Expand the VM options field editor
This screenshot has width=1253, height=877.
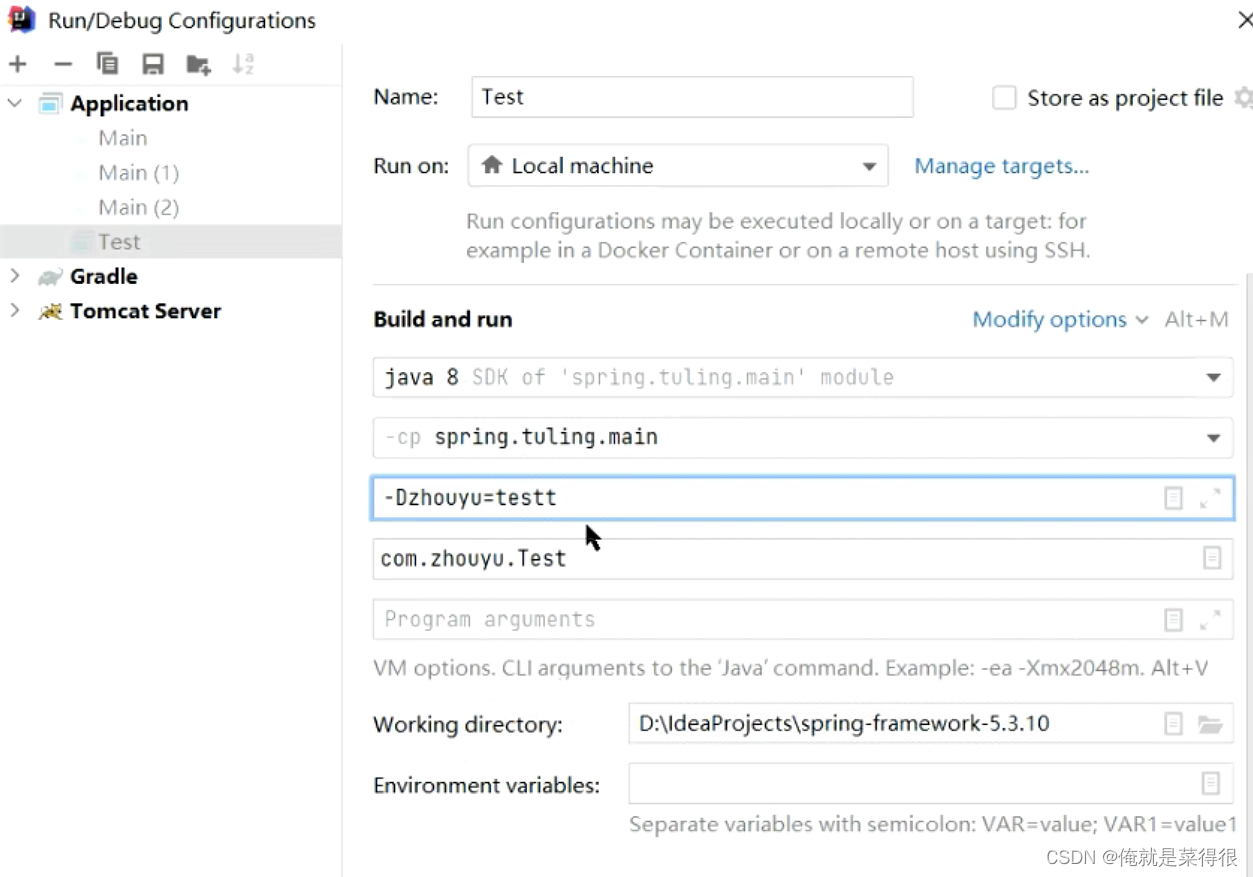tap(1210, 498)
